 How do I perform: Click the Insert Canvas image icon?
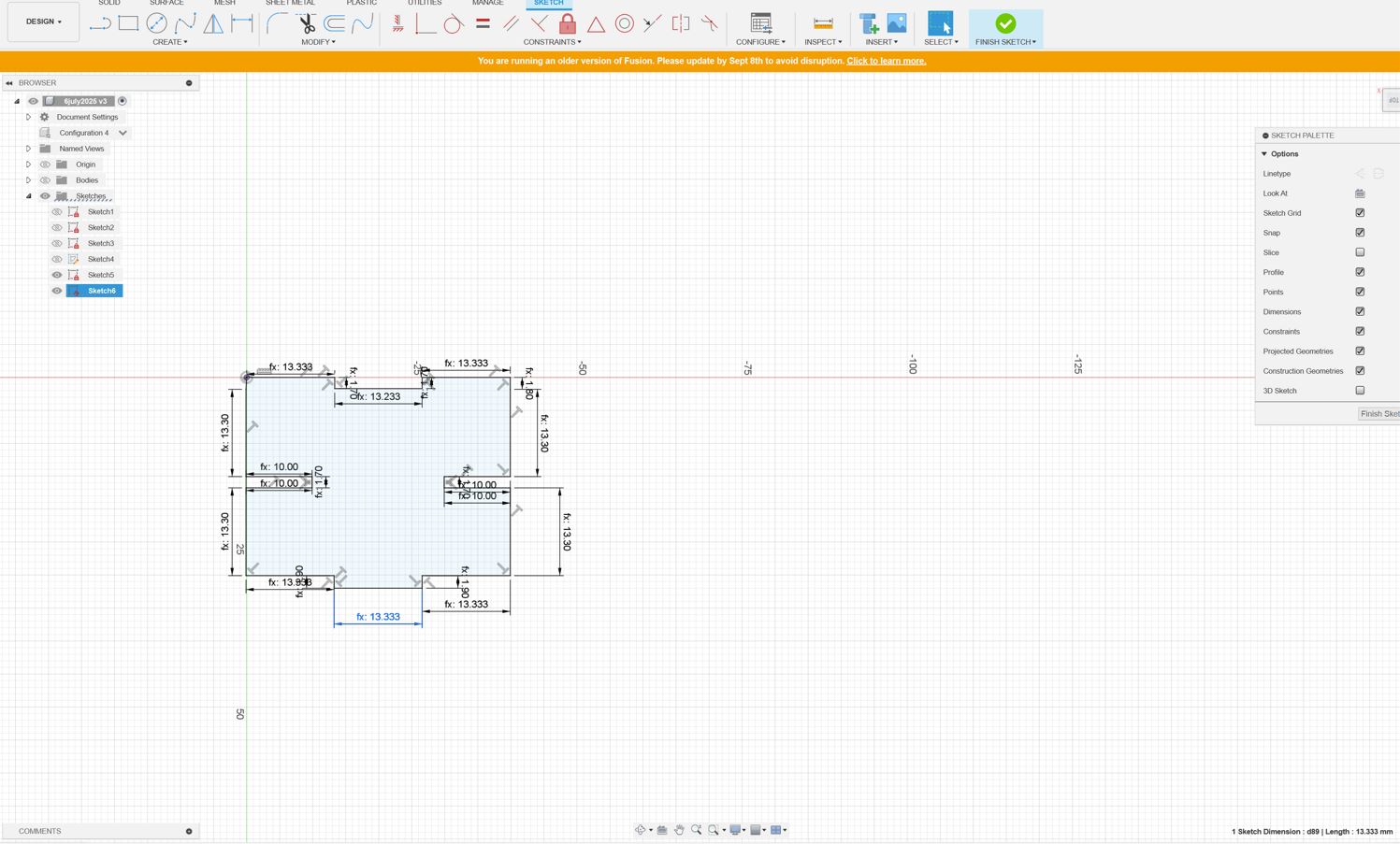(897, 23)
